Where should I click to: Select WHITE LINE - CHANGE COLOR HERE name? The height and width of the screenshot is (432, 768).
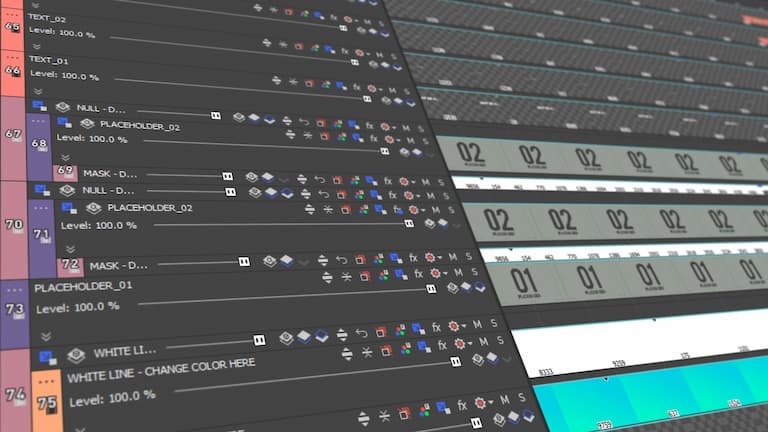161,370
